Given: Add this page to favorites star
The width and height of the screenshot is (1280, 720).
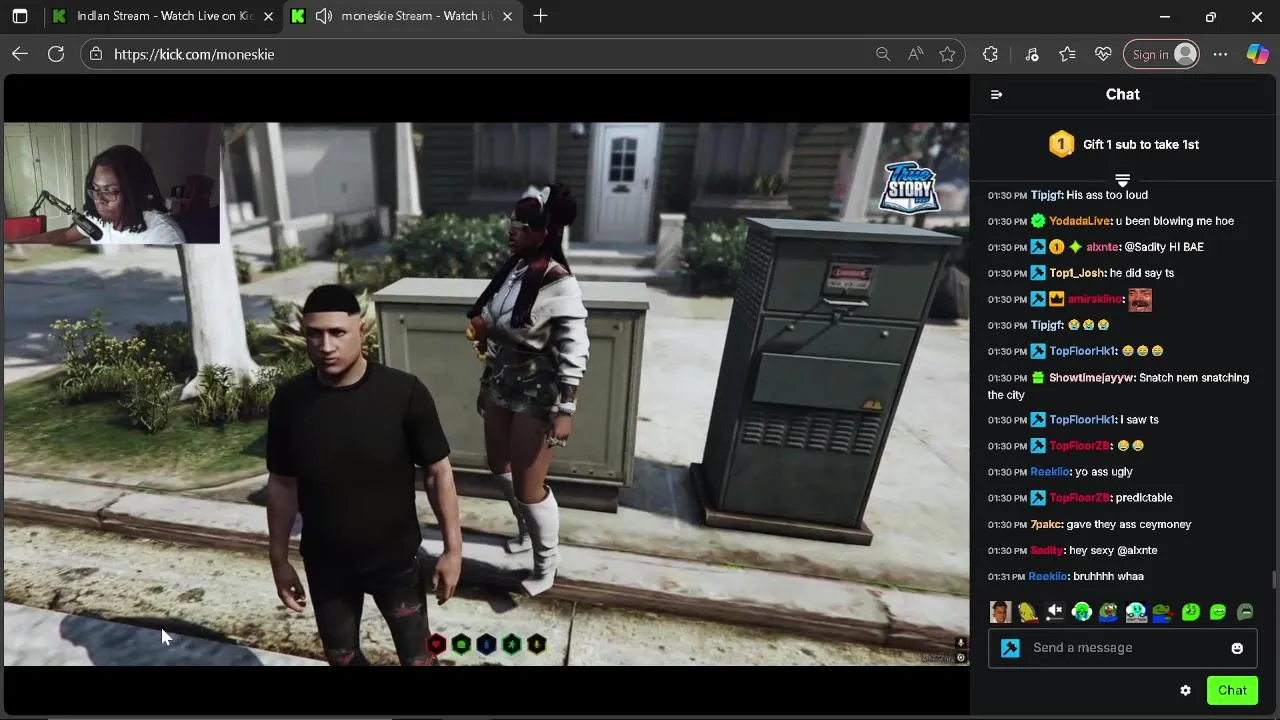Looking at the screenshot, I should (947, 54).
